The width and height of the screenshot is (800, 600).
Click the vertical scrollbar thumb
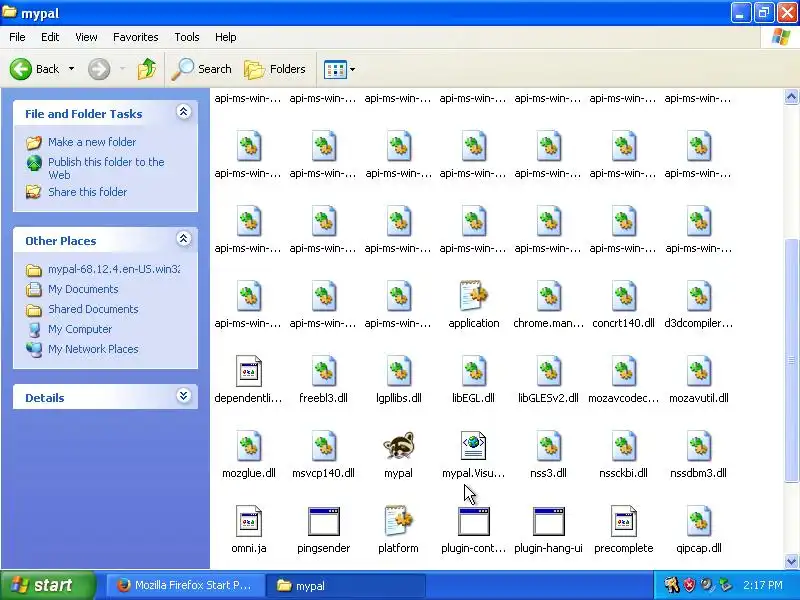point(791,360)
